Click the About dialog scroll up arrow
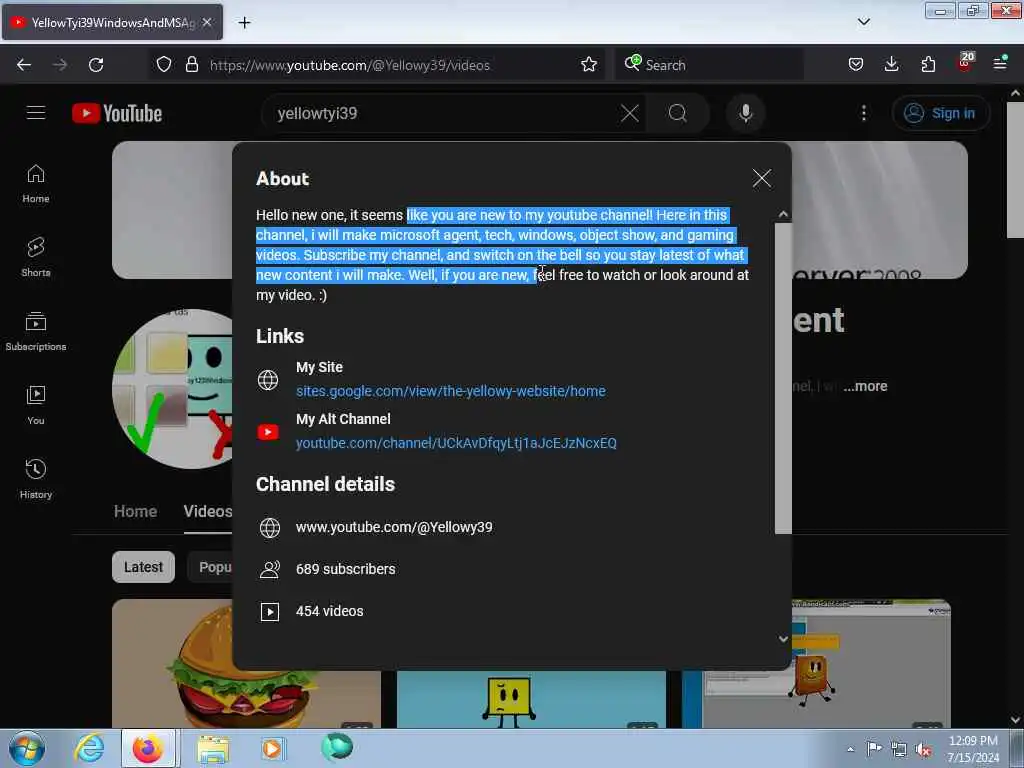1024x768 pixels. coord(783,214)
